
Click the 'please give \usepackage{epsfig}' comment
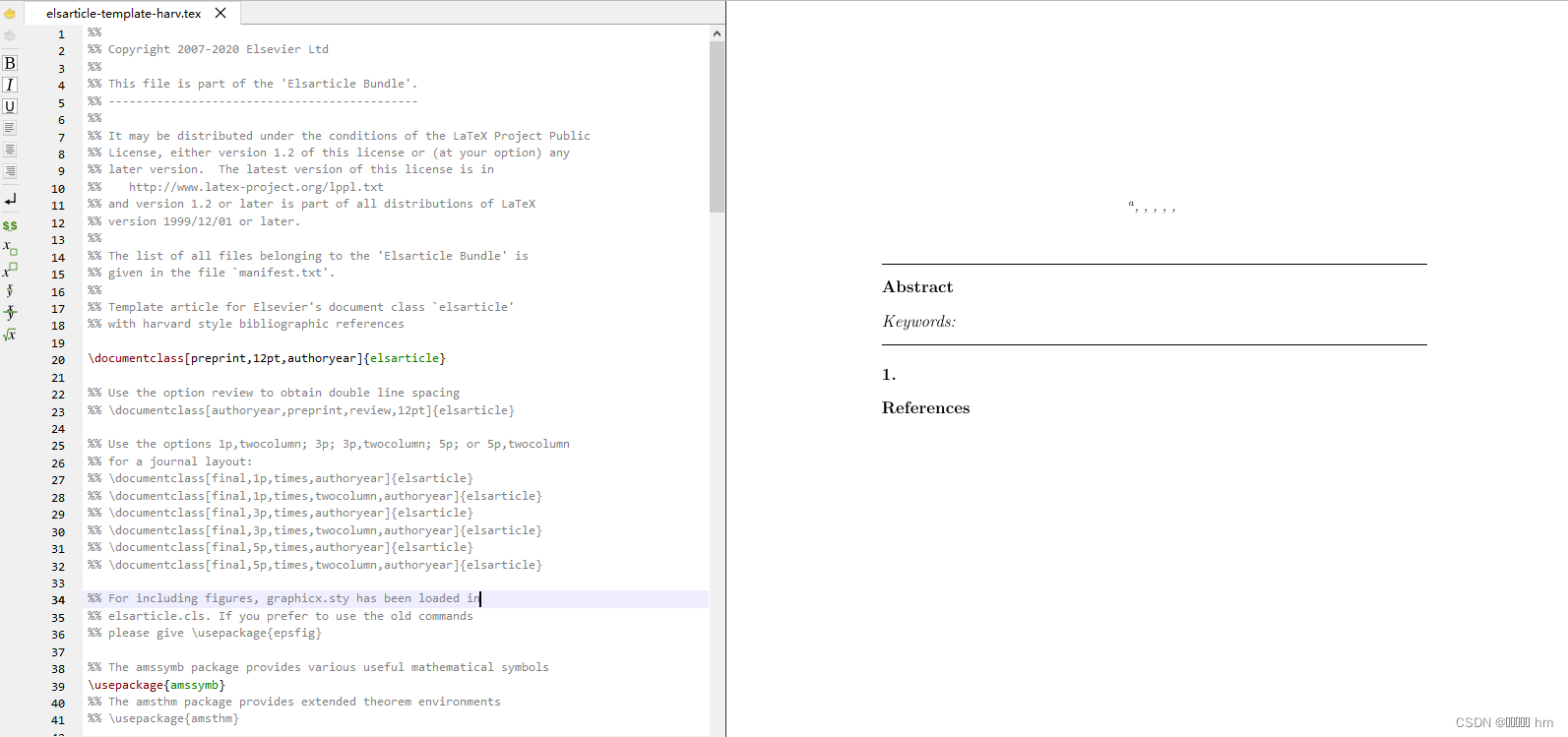click(205, 633)
